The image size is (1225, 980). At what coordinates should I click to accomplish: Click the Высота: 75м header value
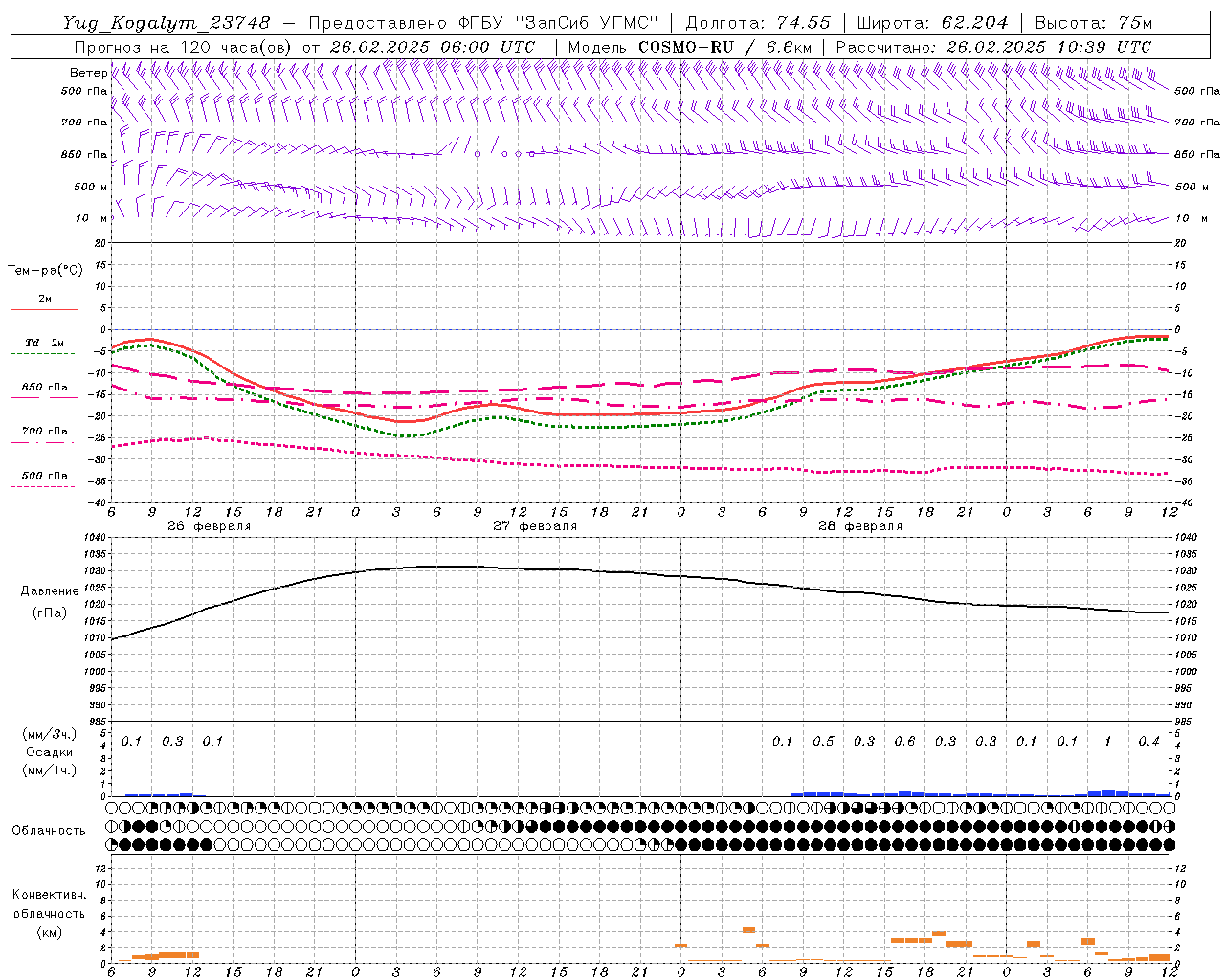pos(1094,23)
